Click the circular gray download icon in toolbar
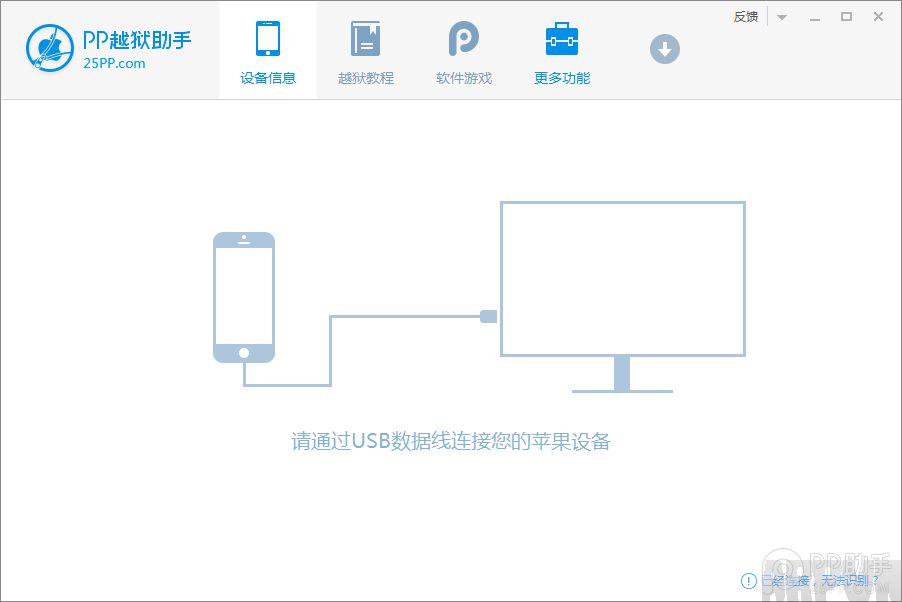The width and height of the screenshot is (902, 602). point(664,47)
